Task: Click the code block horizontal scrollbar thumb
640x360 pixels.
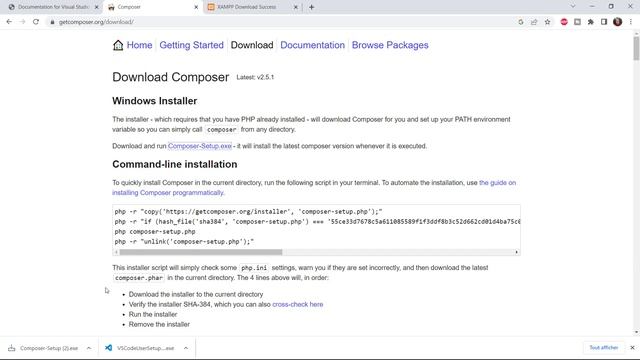Action: (200, 252)
